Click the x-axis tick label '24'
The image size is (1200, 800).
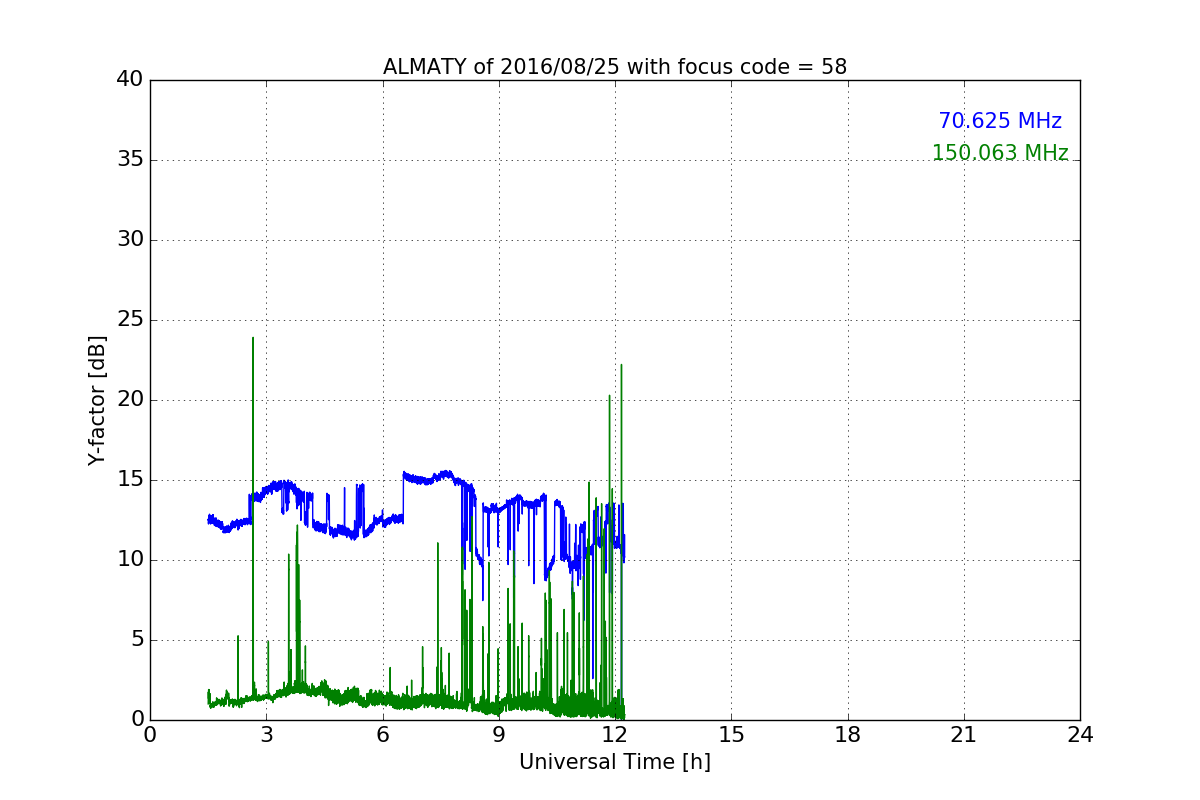coord(1080,735)
